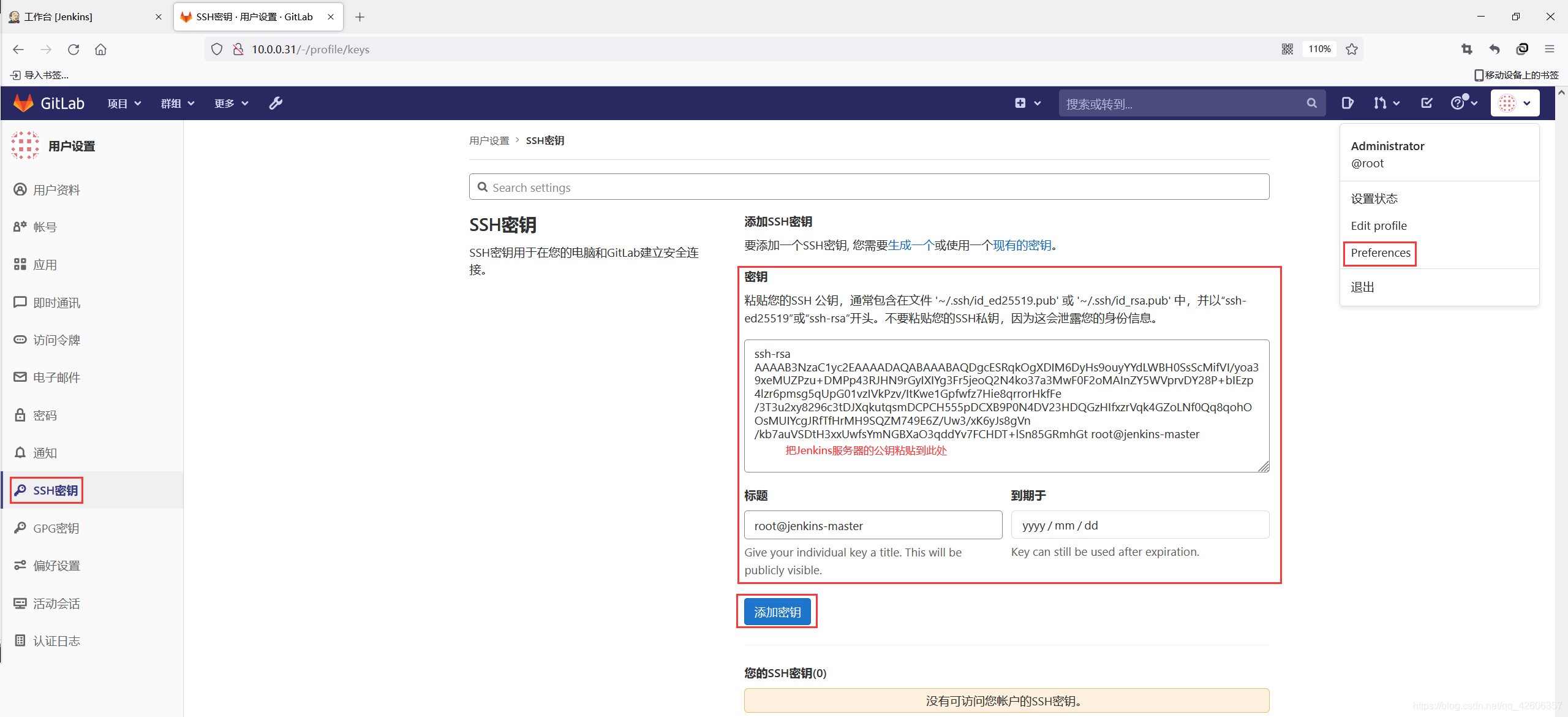Screen dimensions: 1568x717
Task: Click the site security shield icon
Action: [217, 49]
